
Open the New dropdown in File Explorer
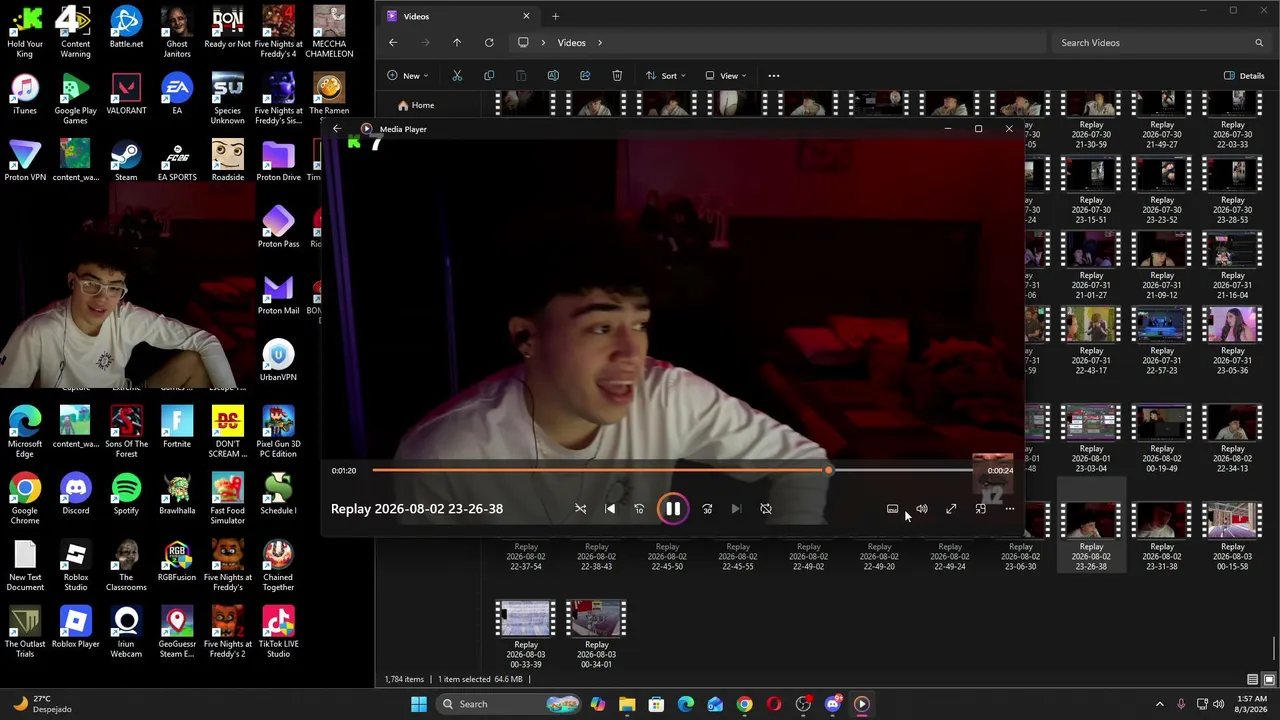(x=408, y=76)
